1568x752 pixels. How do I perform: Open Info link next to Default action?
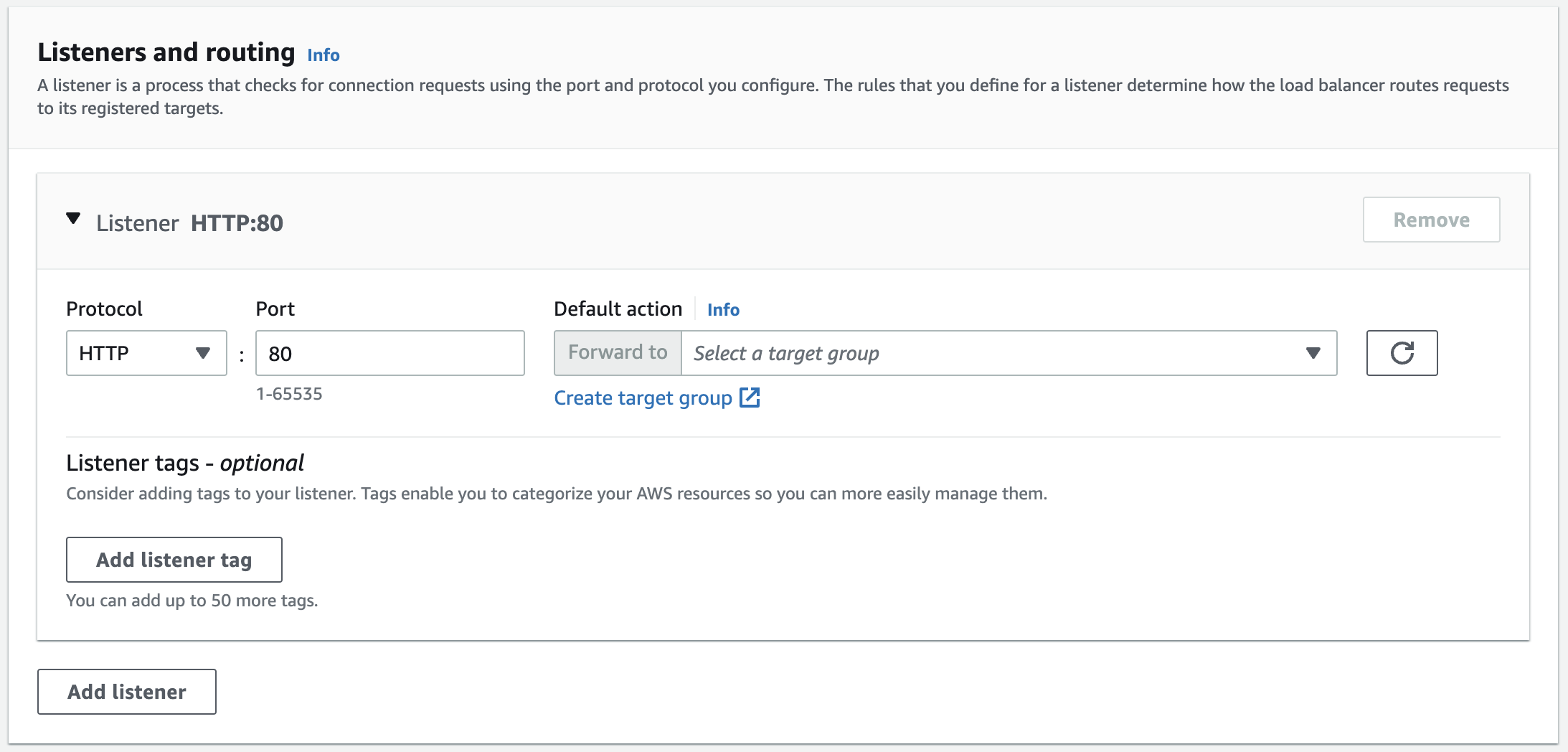point(723,310)
